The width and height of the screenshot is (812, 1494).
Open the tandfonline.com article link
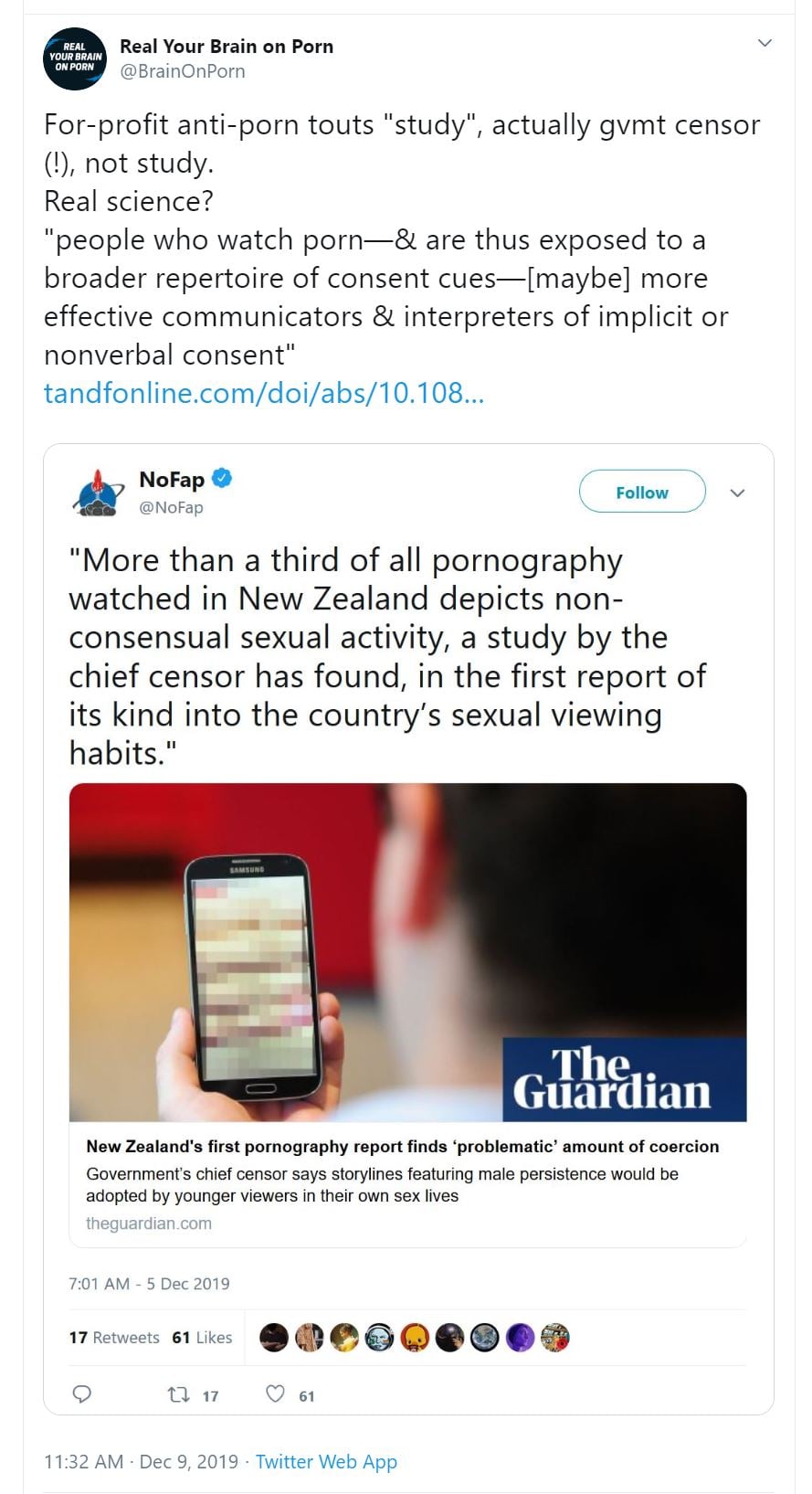264,393
